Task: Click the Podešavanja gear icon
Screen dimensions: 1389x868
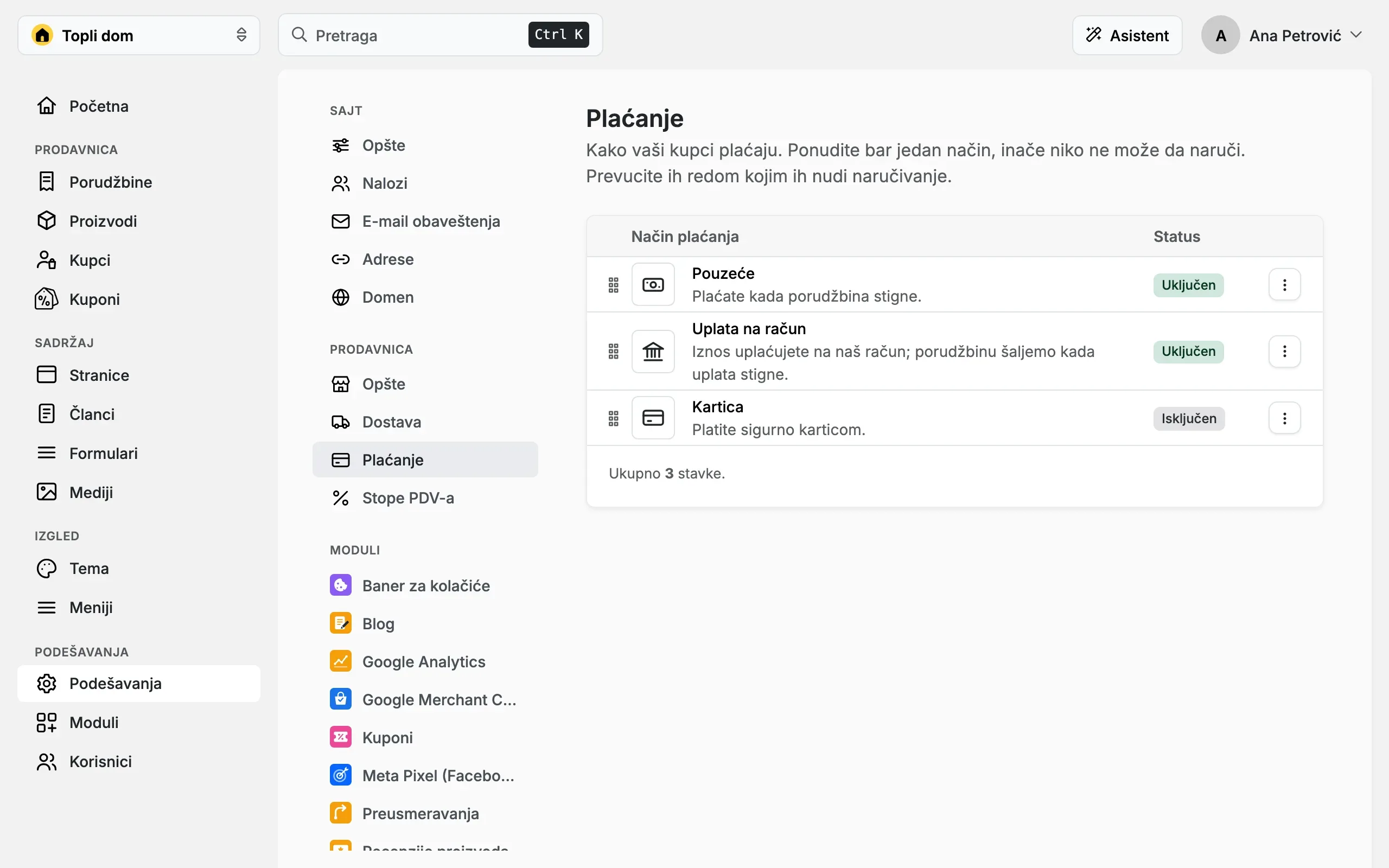Action: (x=47, y=683)
